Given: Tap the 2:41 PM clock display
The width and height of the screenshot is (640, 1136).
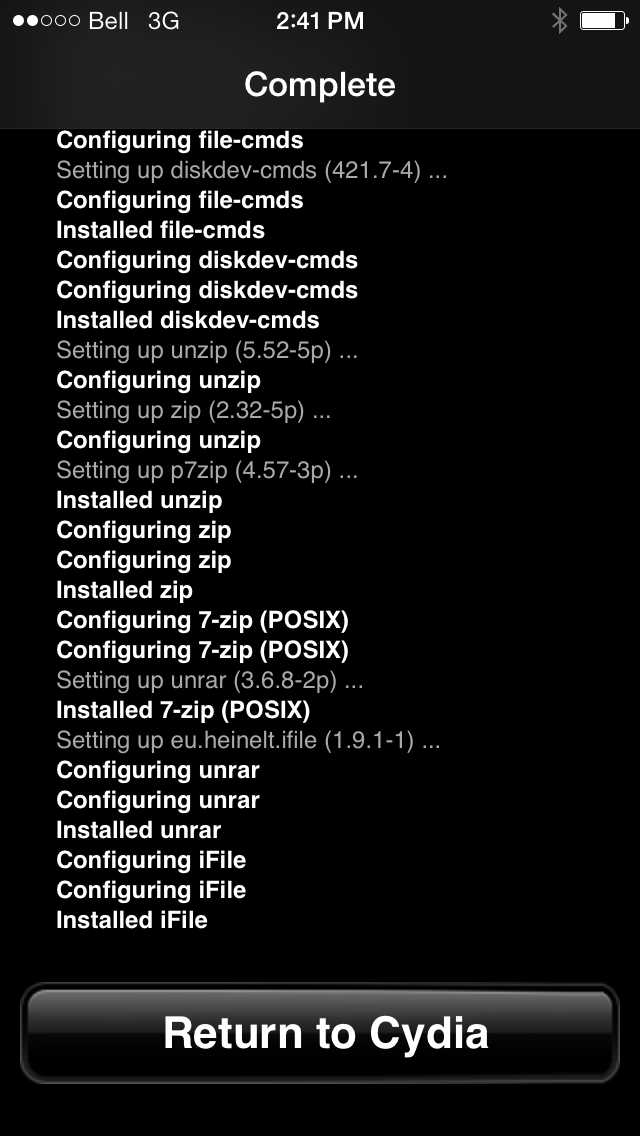Looking at the screenshot, I should pyautogui.click(x=319, y=19).
